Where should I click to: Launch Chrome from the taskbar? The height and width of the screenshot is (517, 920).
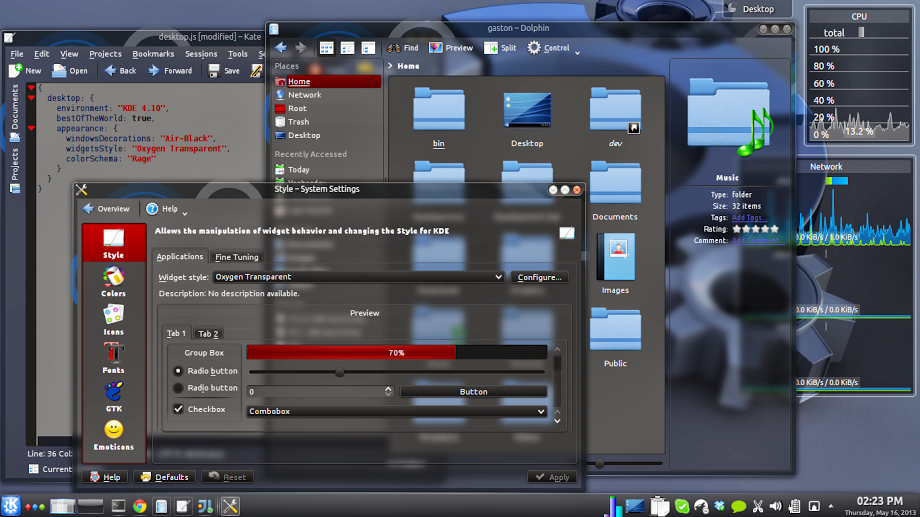[140, 506]
